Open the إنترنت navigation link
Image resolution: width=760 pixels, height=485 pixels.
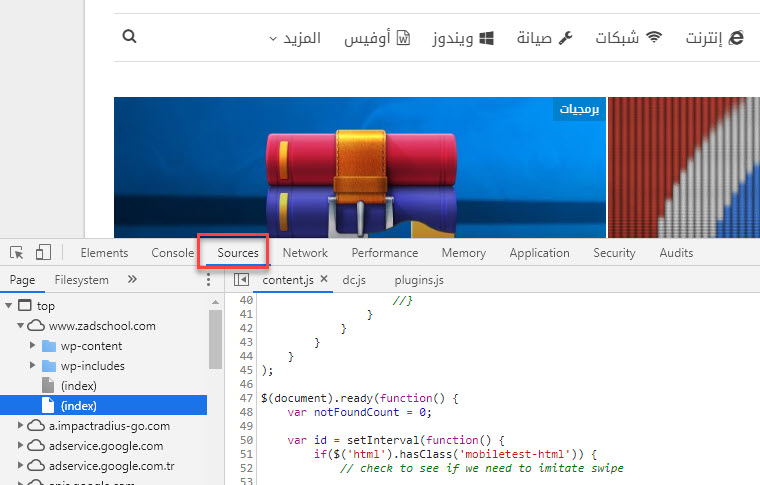pos(704,37)
